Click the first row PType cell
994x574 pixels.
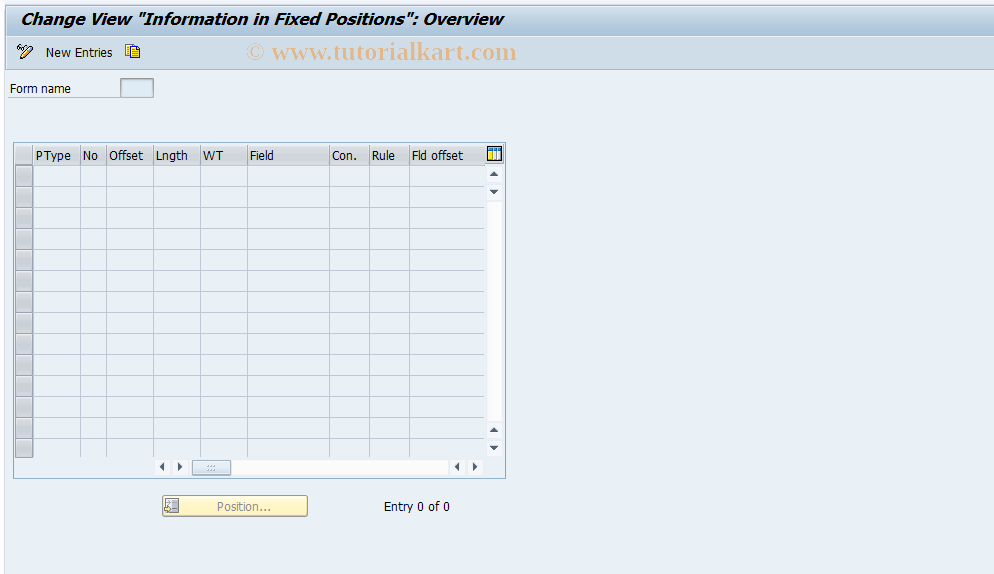(56, 176)
